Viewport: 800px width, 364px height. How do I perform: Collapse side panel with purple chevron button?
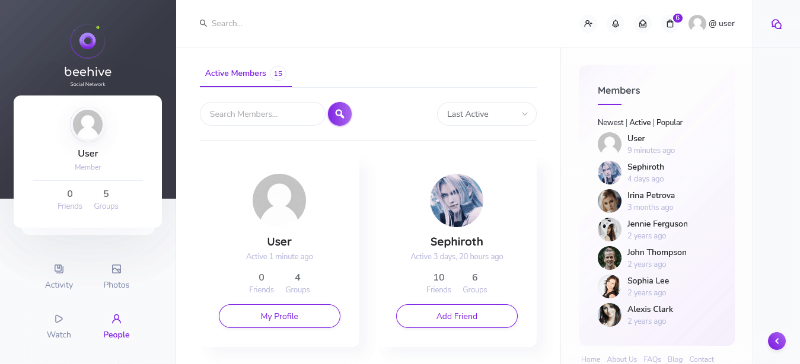777,341
